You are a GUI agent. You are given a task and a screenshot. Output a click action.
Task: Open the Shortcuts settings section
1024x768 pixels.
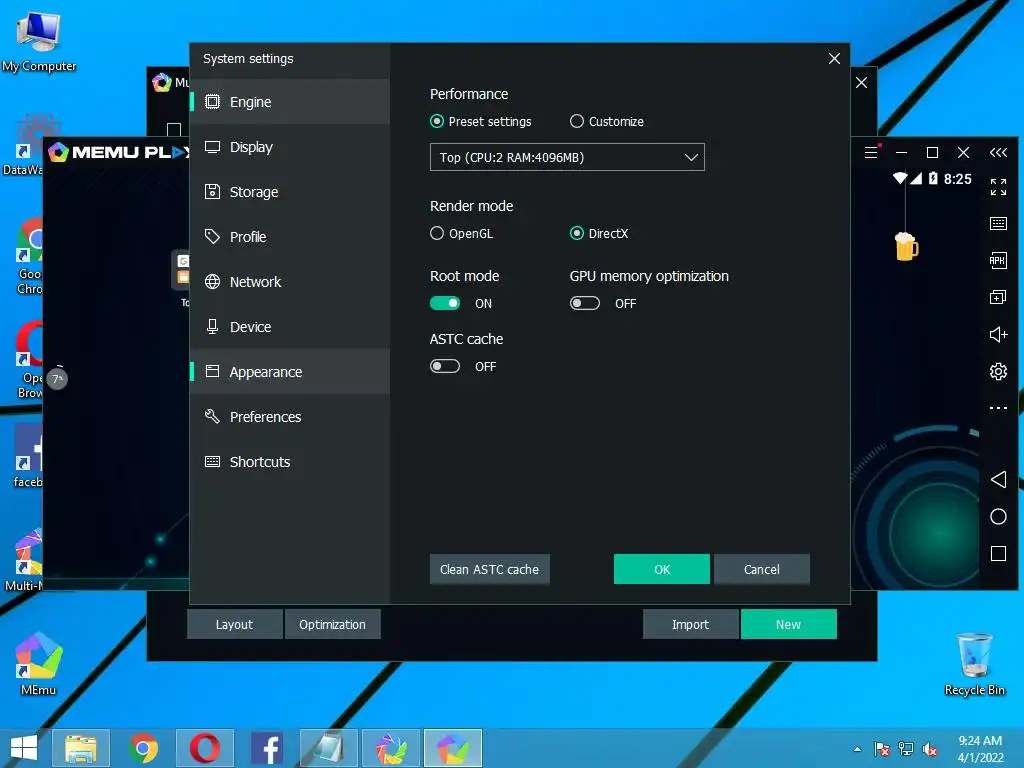click(290, 462)
